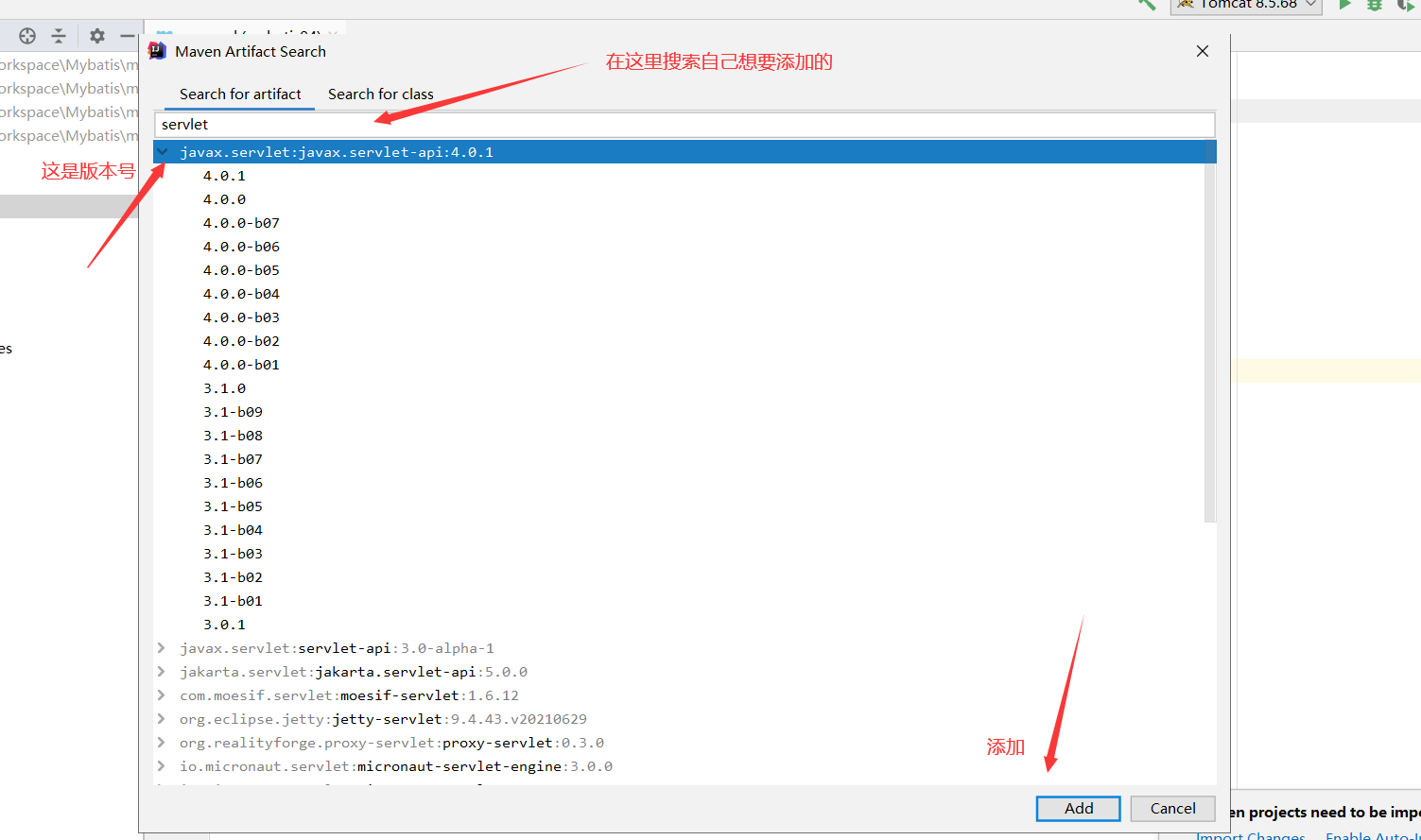Select version 3.1.0
1421x840 pixels.
click(224, 388)
